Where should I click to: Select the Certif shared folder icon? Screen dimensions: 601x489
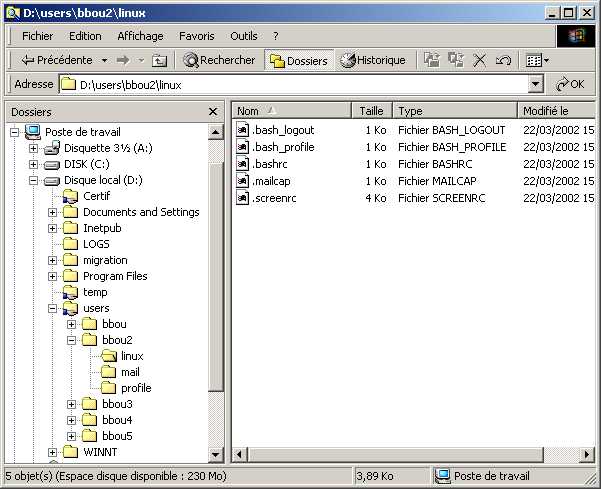pyautogui.click(x=71, y=196)
